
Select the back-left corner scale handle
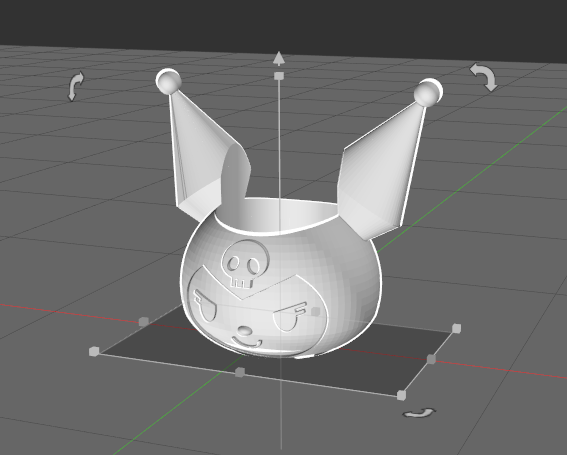[144, 321]
